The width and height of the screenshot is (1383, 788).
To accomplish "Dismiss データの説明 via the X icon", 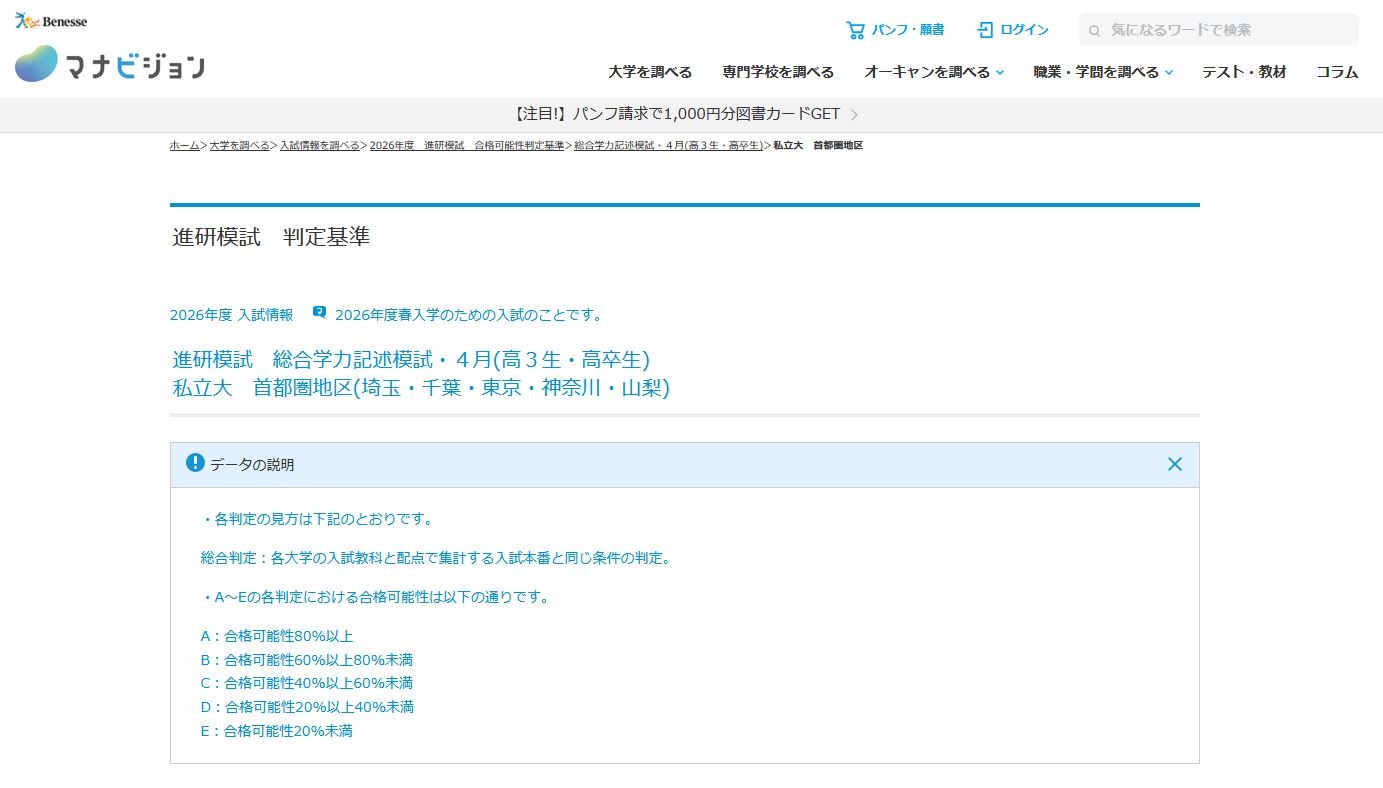I will pos(1174,464).
